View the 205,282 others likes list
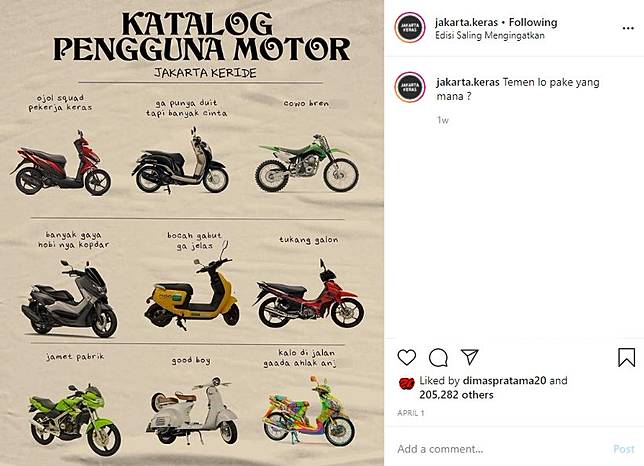Screen dimensions: 644x466 tap(456, 395)
